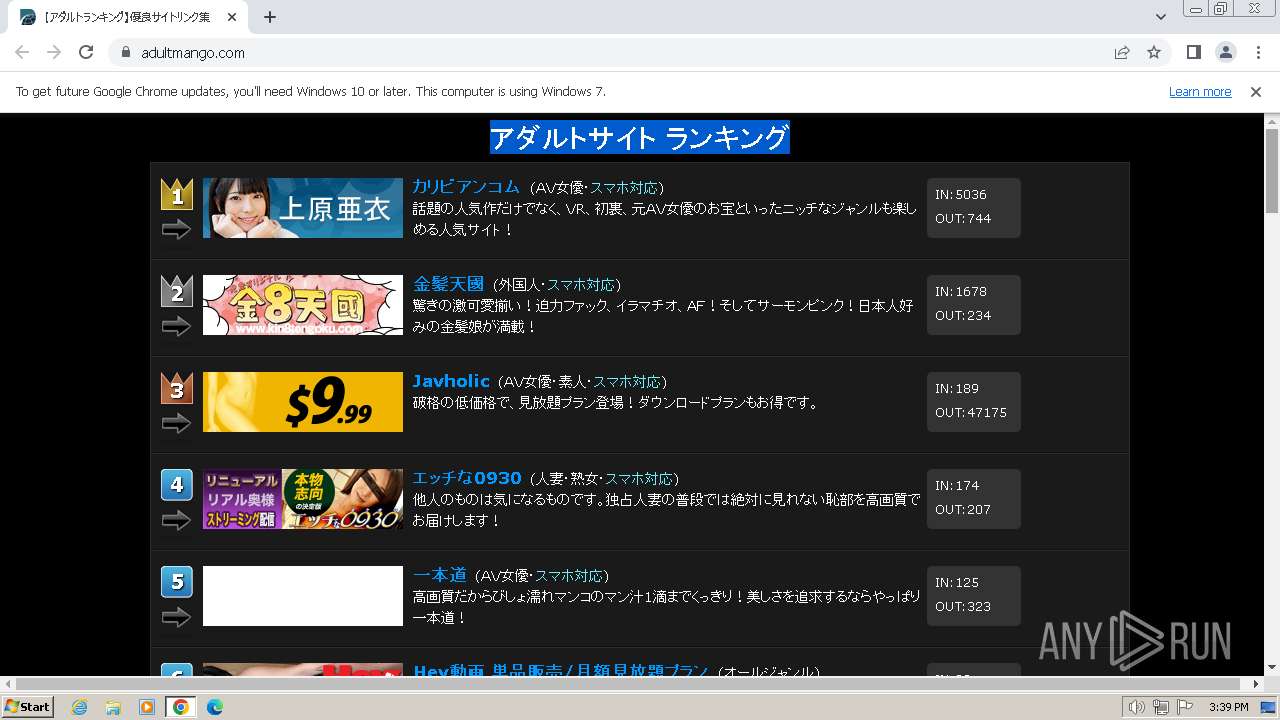
Task: Click the rank 5 blue badge
Action: coord(177,582)
